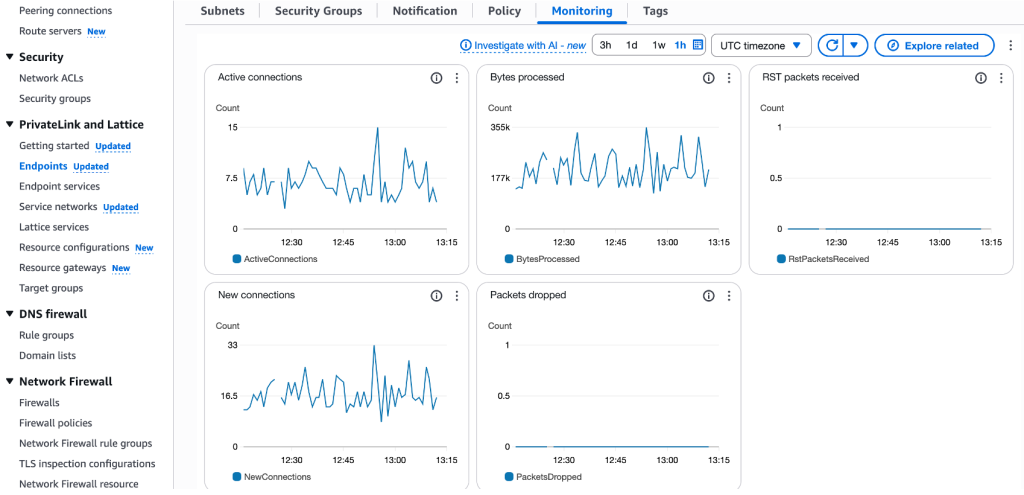Open Bytes processed widget options menu
This screenshot has width=1024, height=495.
pyautogui.click(x=728, y=78)
